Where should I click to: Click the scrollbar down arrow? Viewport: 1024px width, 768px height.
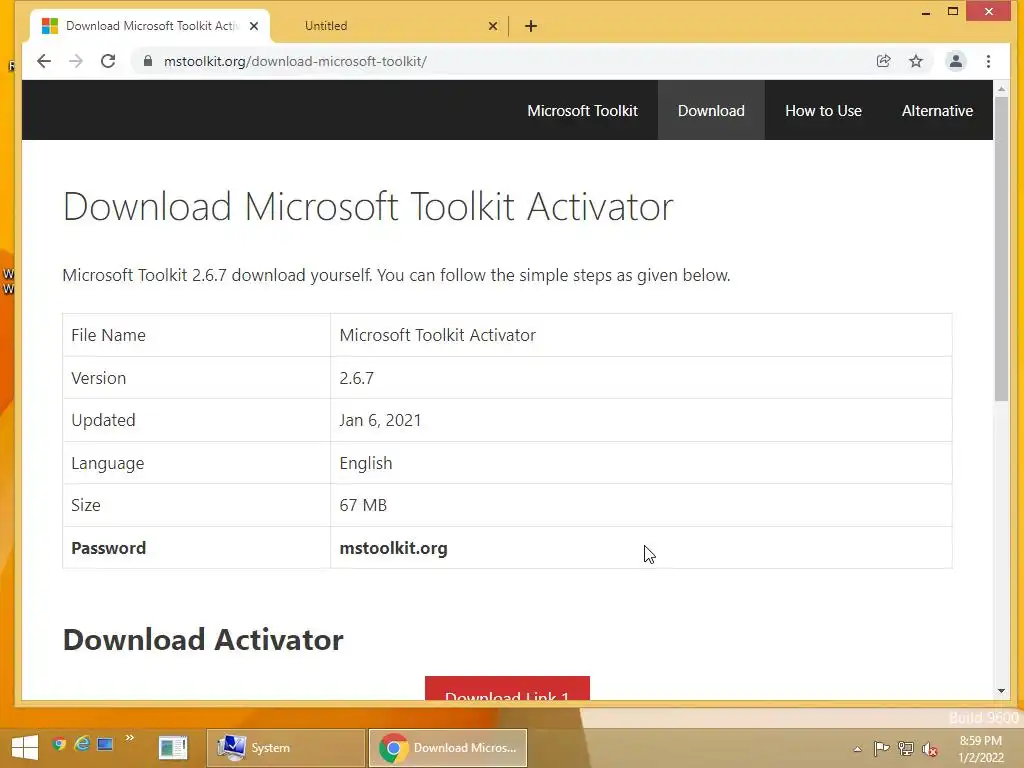(x=1002, y=691)
